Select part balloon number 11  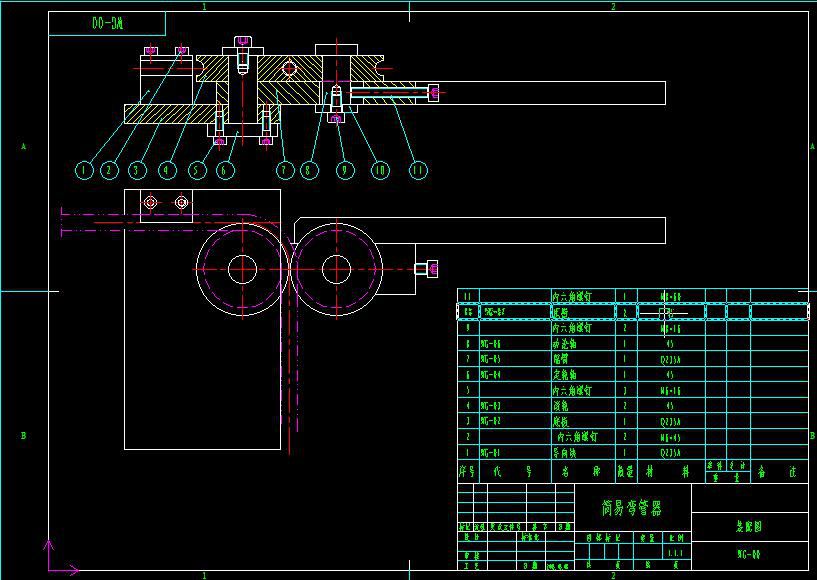click(x=418, y=170)
